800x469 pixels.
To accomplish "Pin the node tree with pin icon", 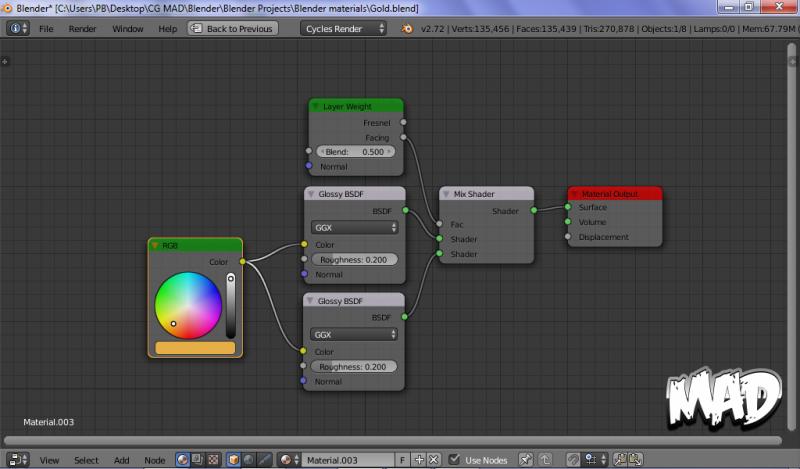I will [x=527, y=460].
